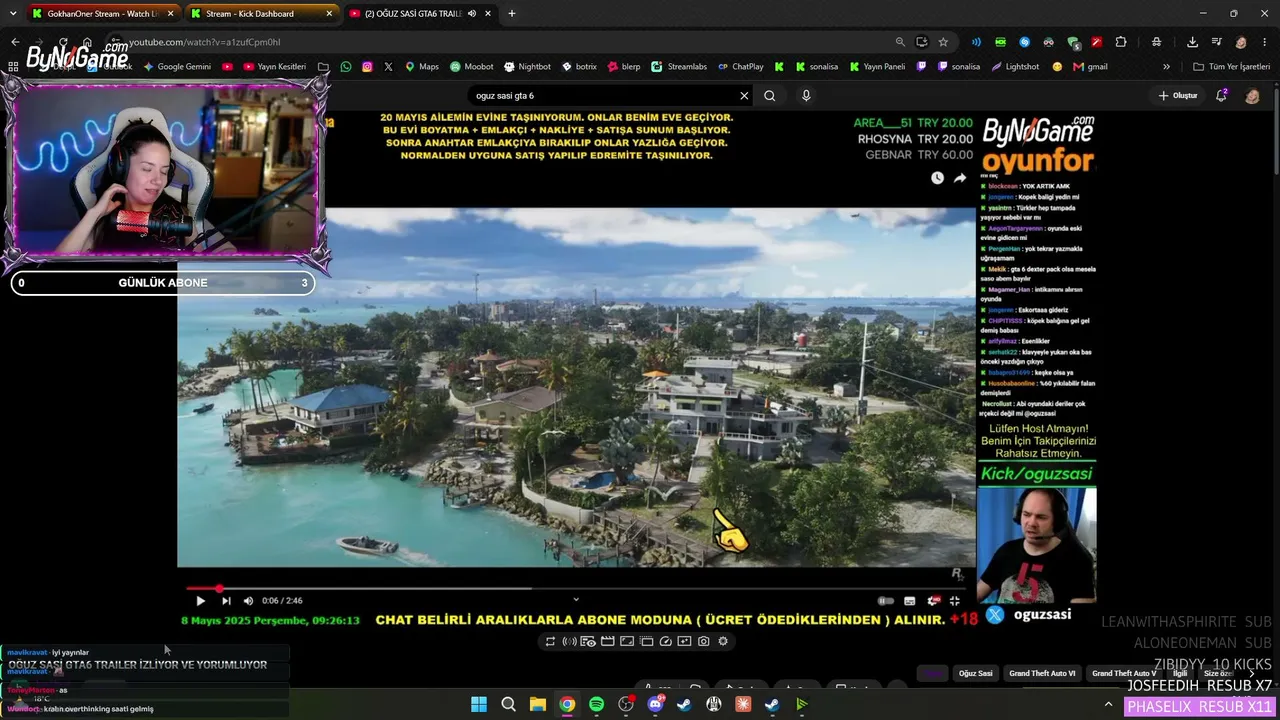Open WhatsApp bookmark icon

point(346,67)
